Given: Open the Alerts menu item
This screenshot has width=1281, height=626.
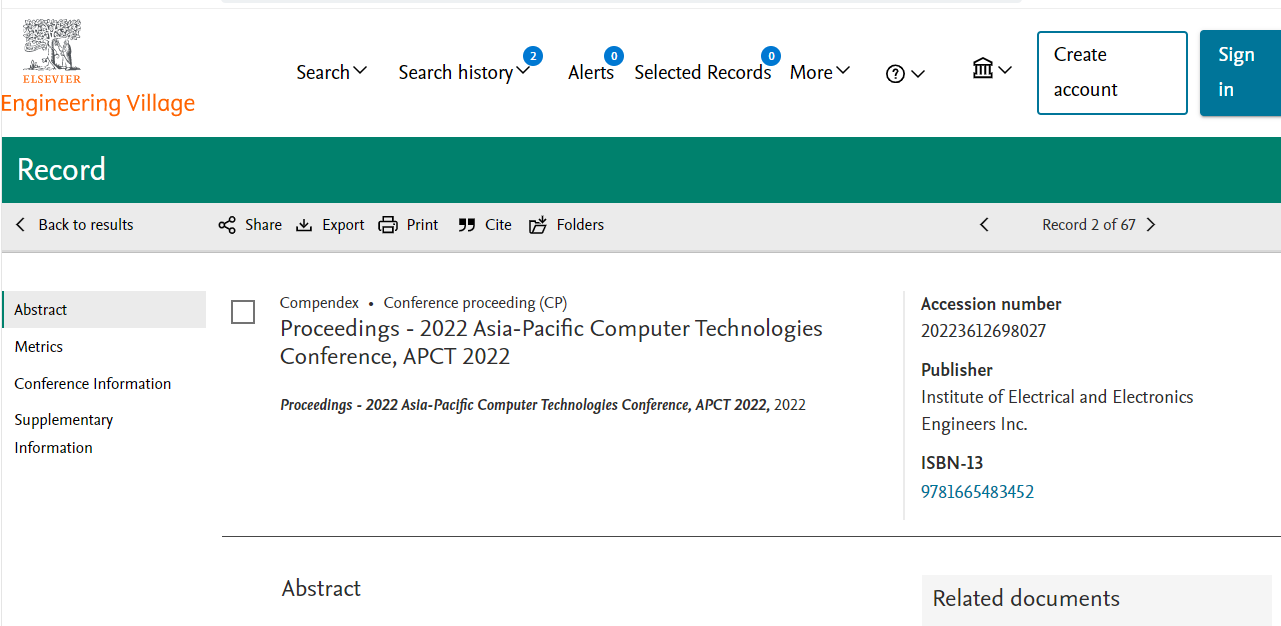Looking at the screenshot, I should [591, 73].
